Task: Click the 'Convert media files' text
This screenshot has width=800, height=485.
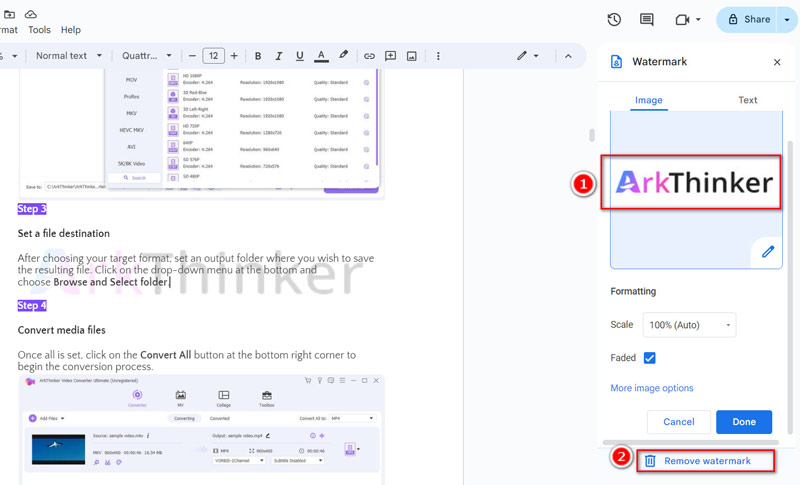Action: 62,330
